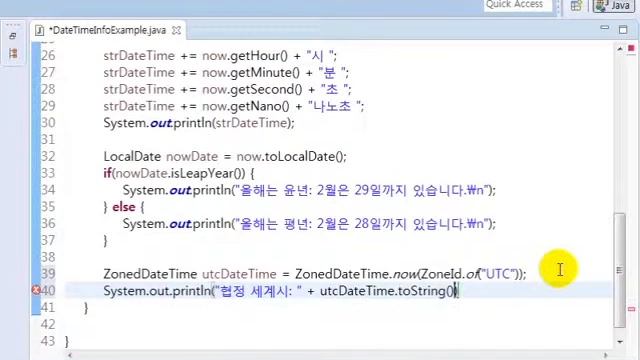Place cursor on now.getHour() call
This screenshot has height=360, width=640.
click(x=245, y=56)
